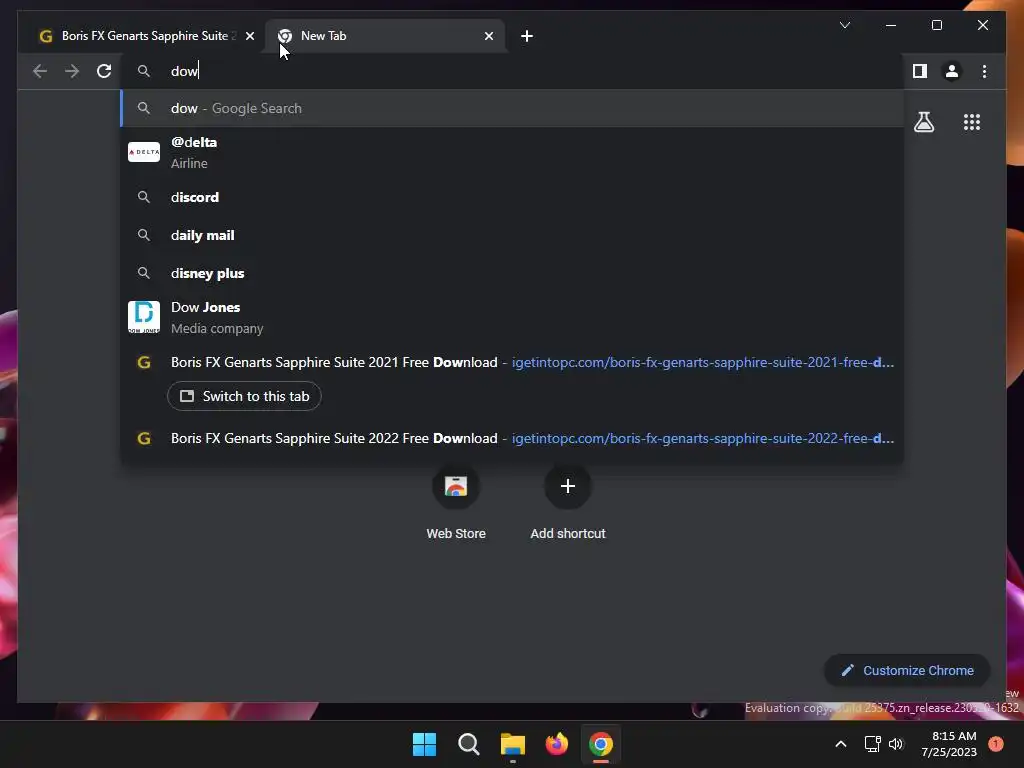Open the tab search chevron

pos(844,25)
